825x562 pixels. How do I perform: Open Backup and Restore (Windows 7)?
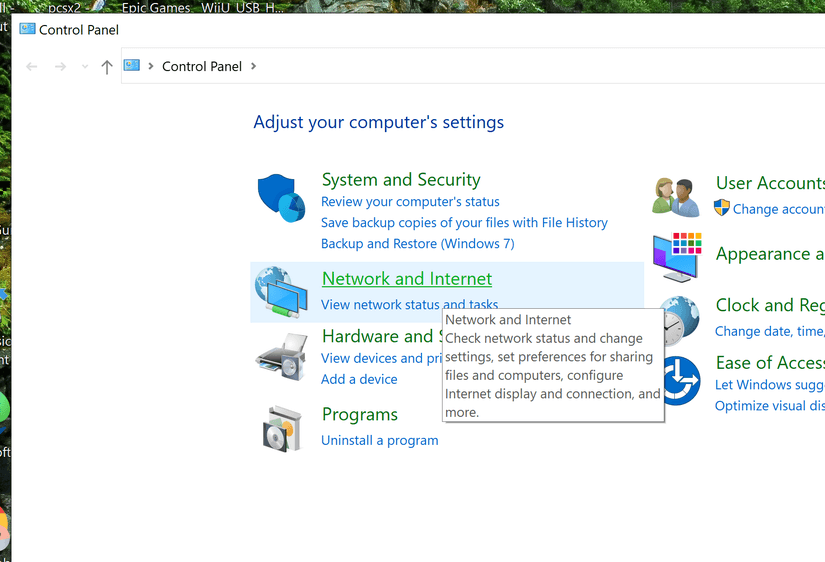point(418,244)
